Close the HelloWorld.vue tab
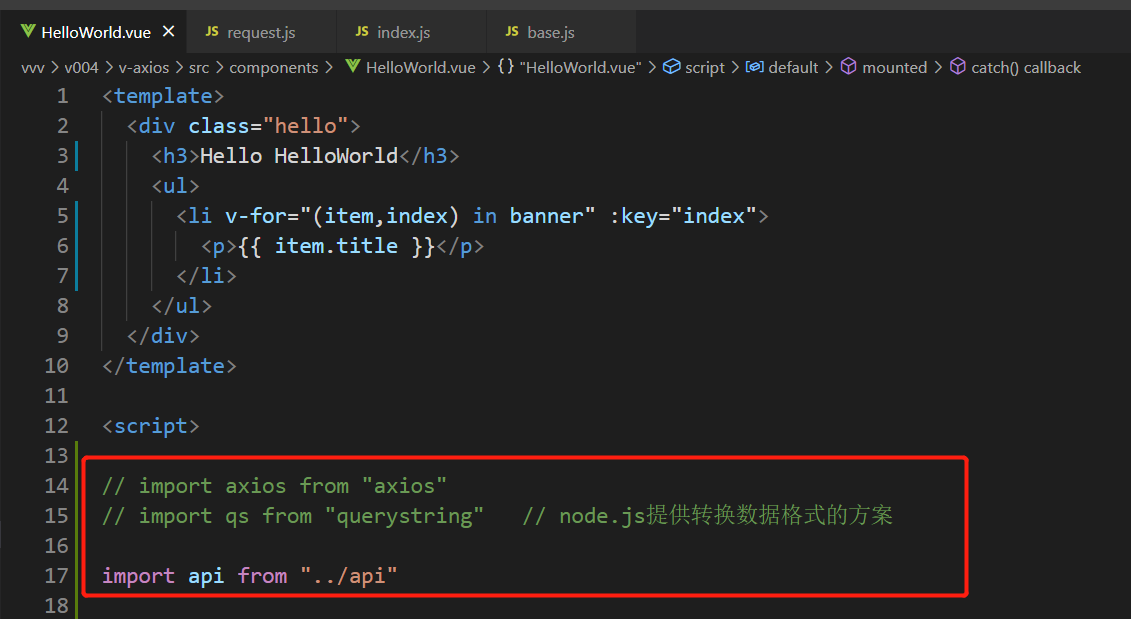Screen dimensions: 1131x619 (169, 32)
